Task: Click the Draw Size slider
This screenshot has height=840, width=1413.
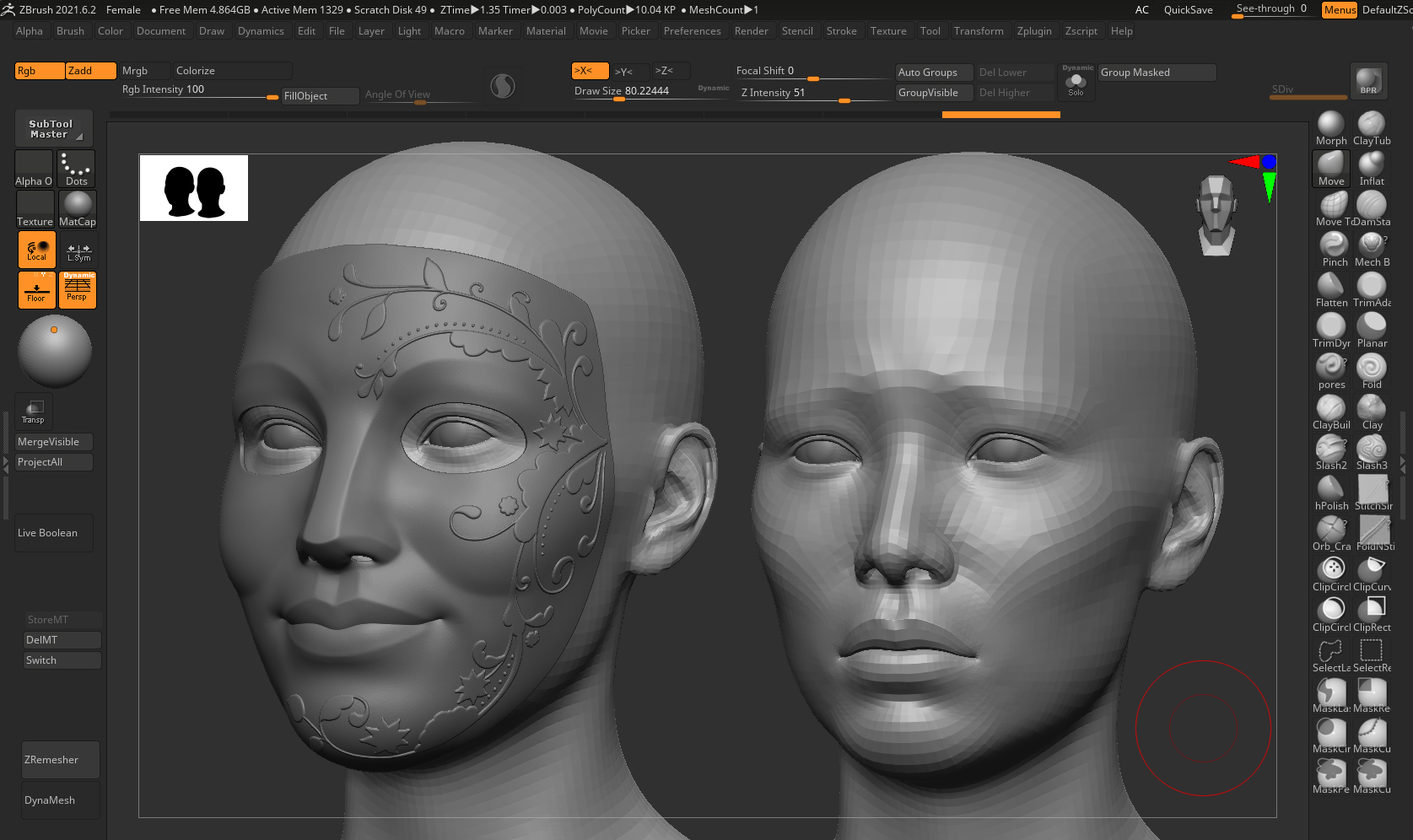Action: pos(651,92)
